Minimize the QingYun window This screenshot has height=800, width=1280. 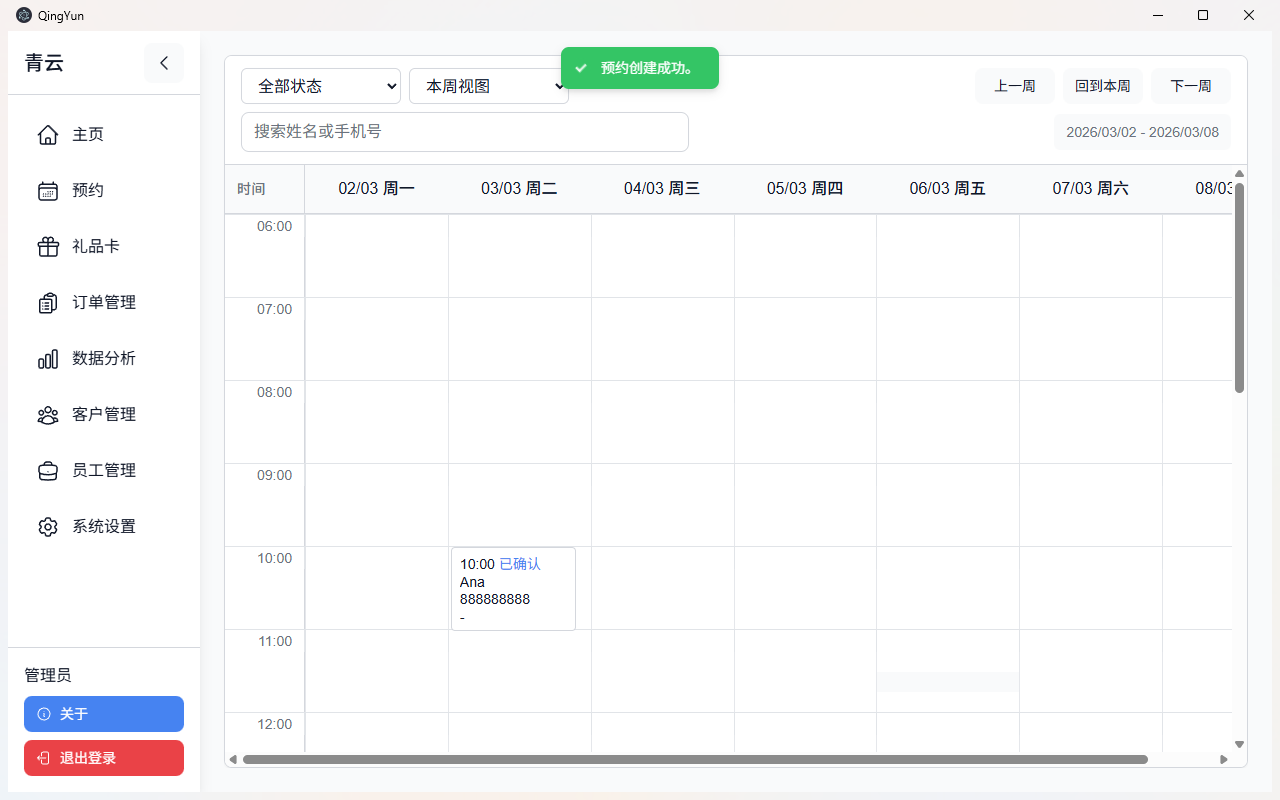(1158, 15)
